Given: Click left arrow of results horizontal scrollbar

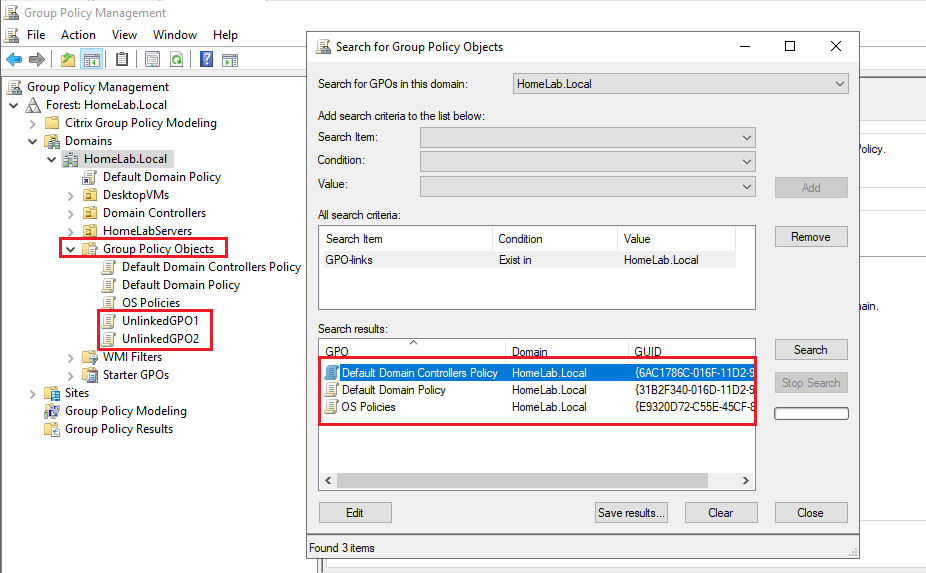Looking at the screenshot, I should (328, 481).
